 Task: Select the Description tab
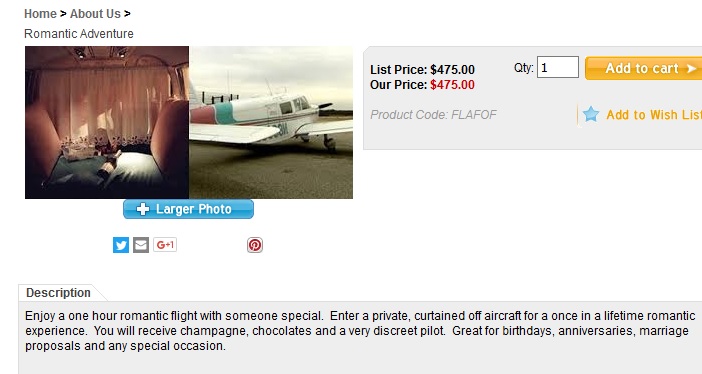[x=58, y=293]
